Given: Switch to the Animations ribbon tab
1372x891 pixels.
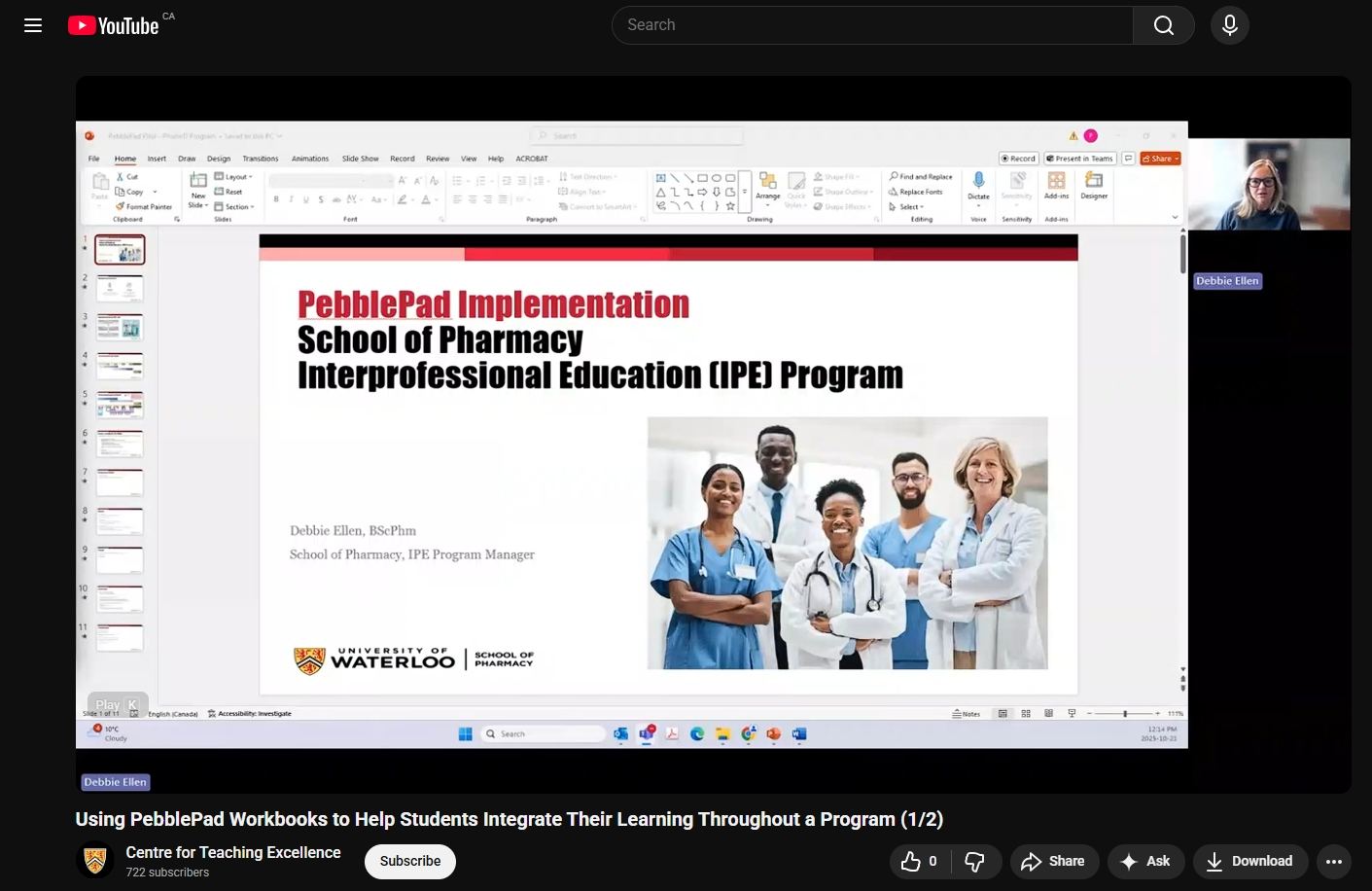Looking at the screenshot, I should pos(310,159).
